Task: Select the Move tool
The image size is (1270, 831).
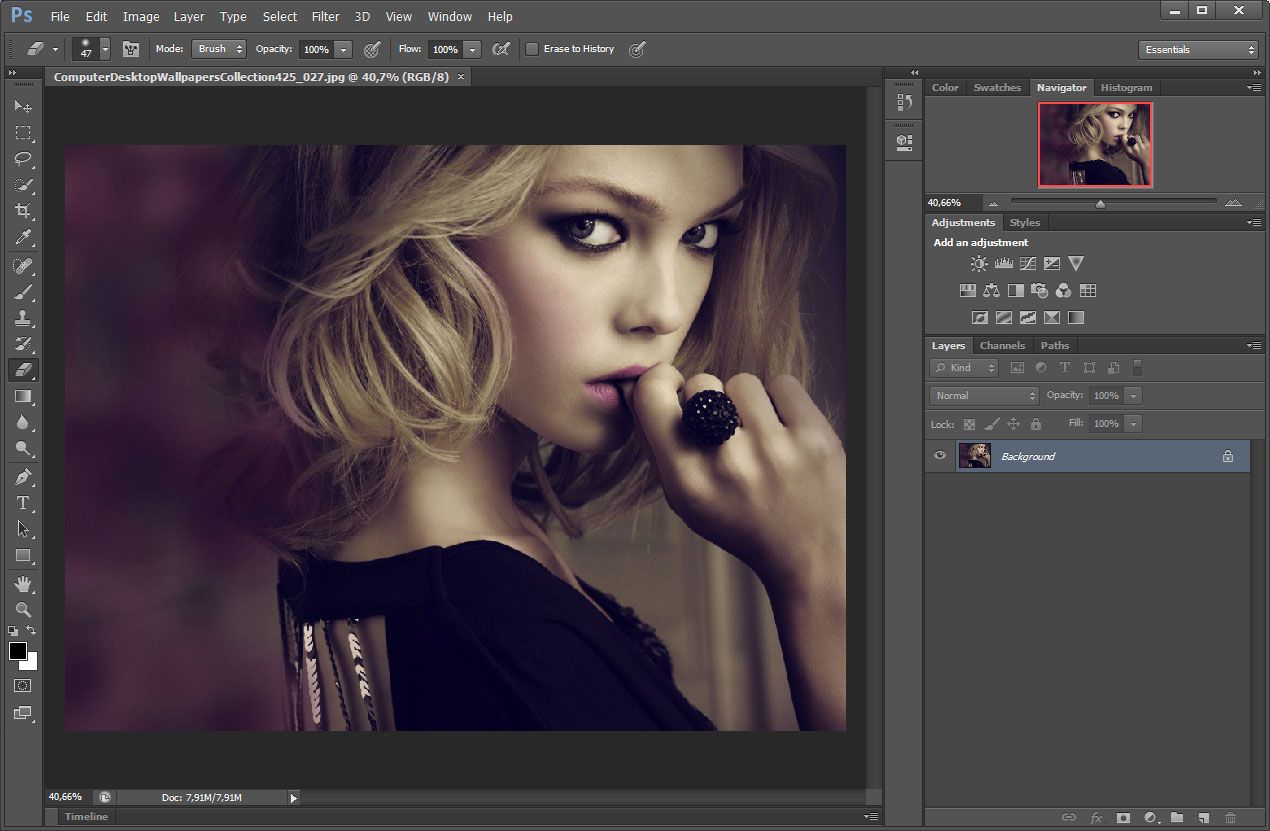Action: pos(23,106)
